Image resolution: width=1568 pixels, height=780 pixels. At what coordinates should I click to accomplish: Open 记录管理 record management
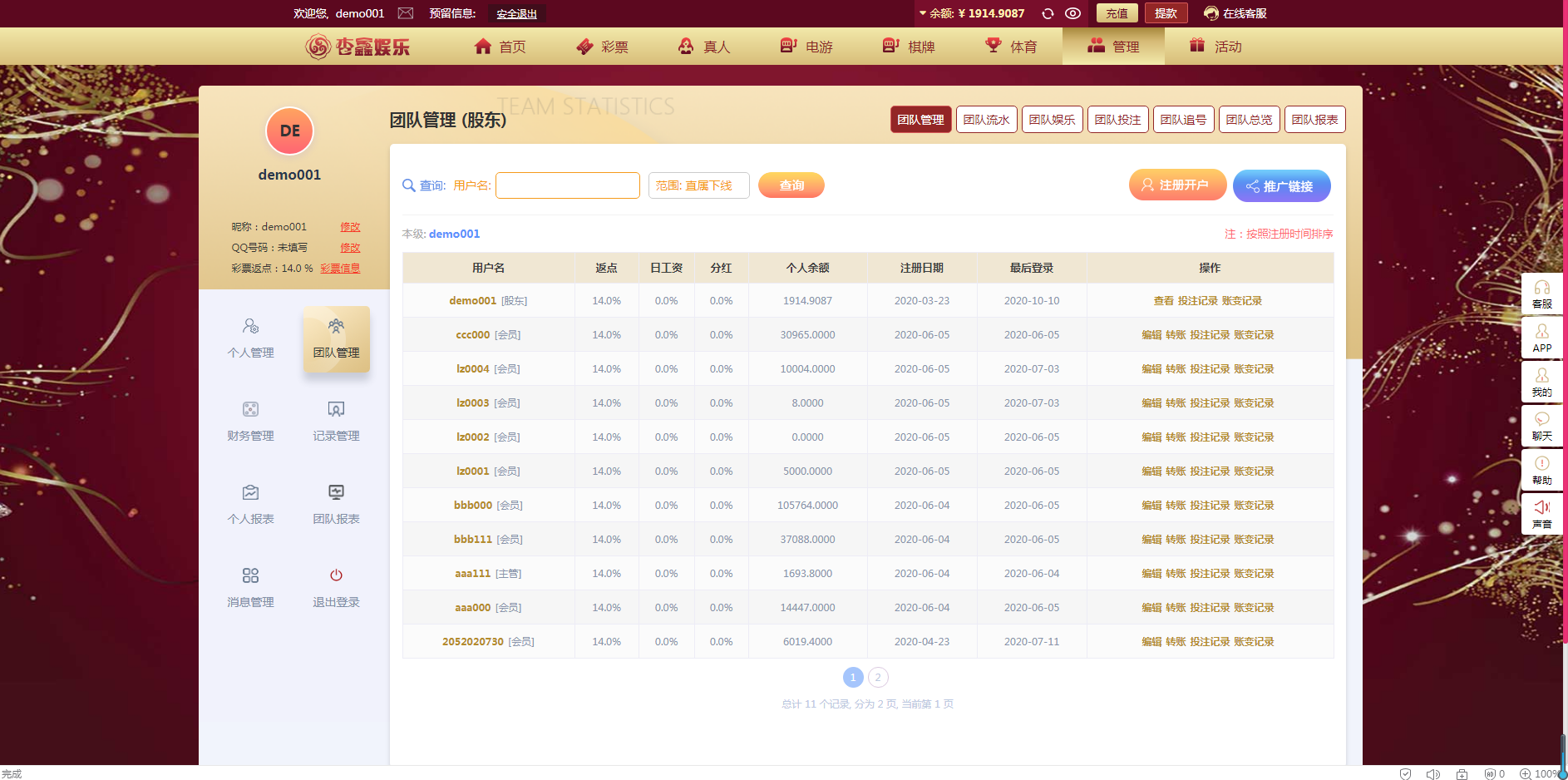click(x=336, y=421)
